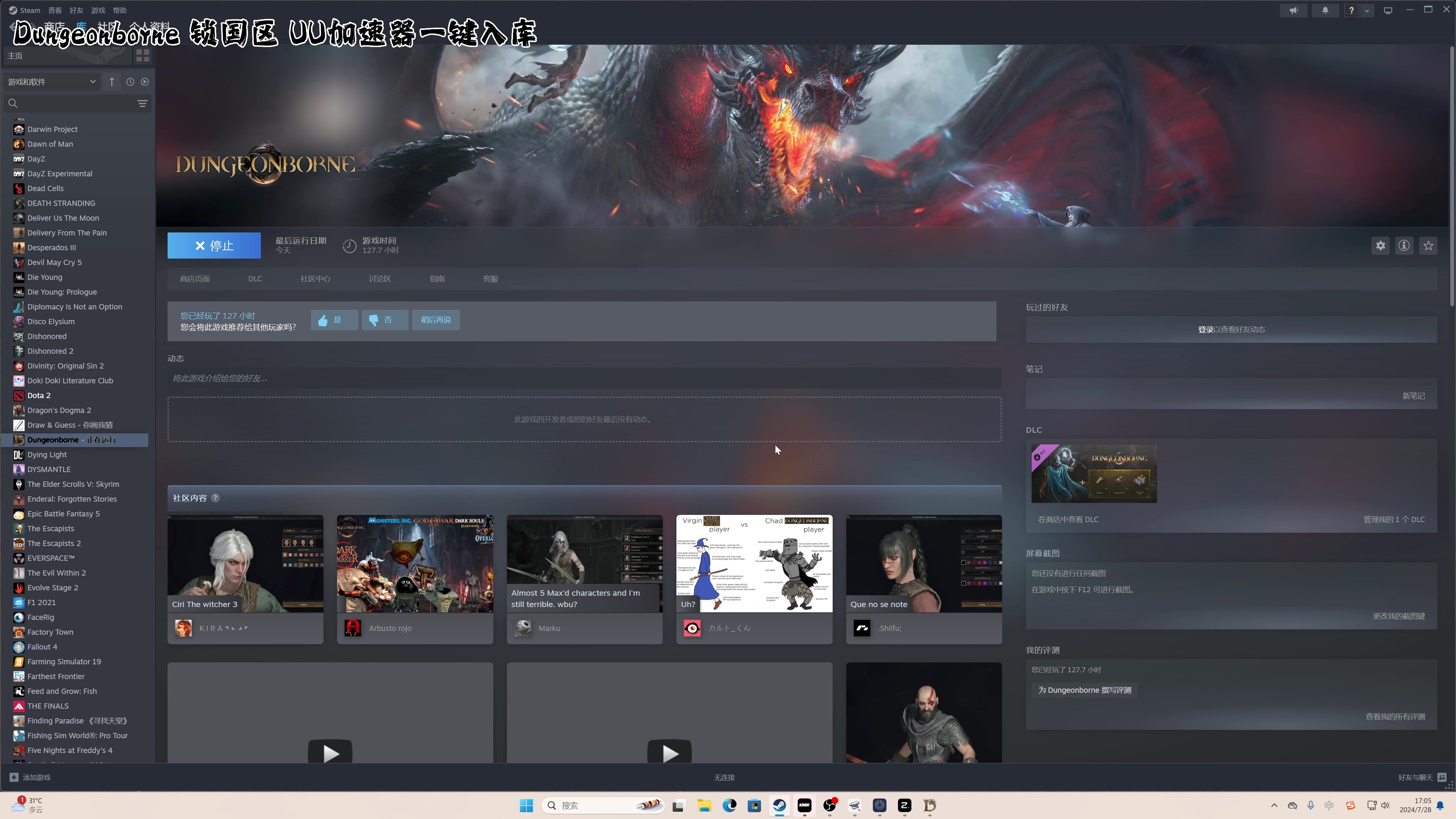Create a new note via 新笔记
The image size is (1456, 819).
1413,395
